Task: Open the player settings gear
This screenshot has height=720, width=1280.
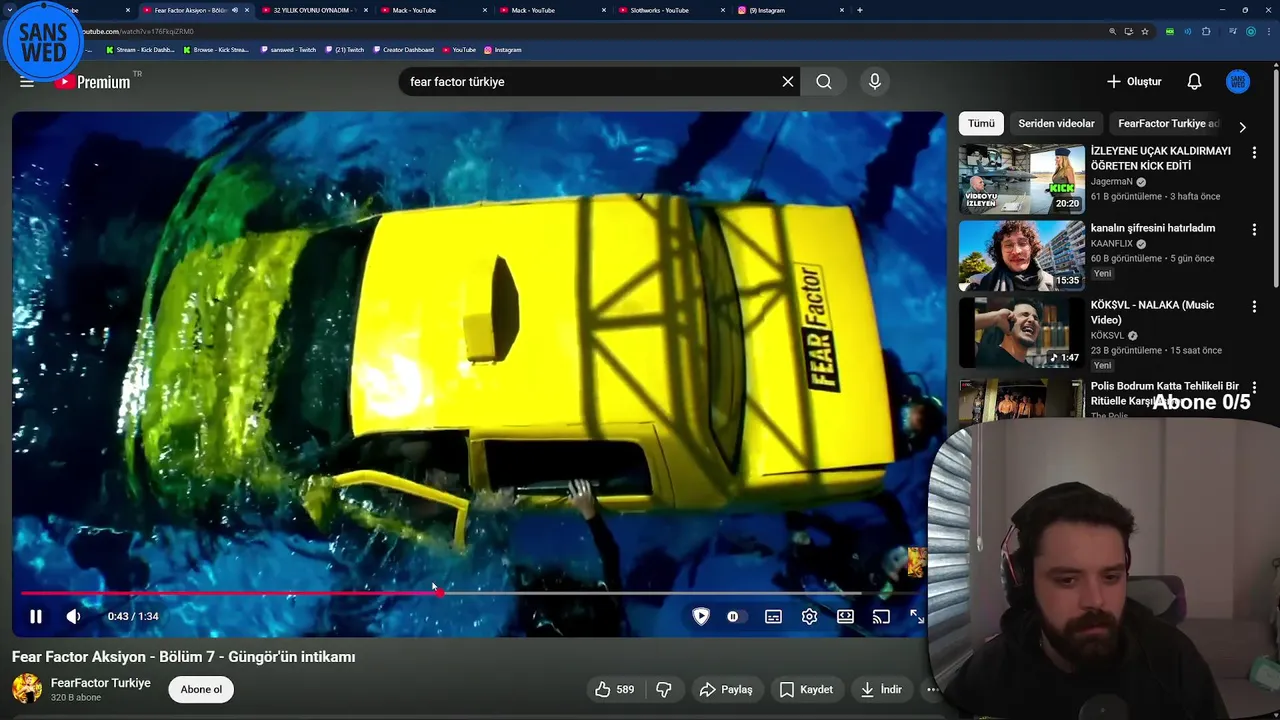Action: click(809, 617)
